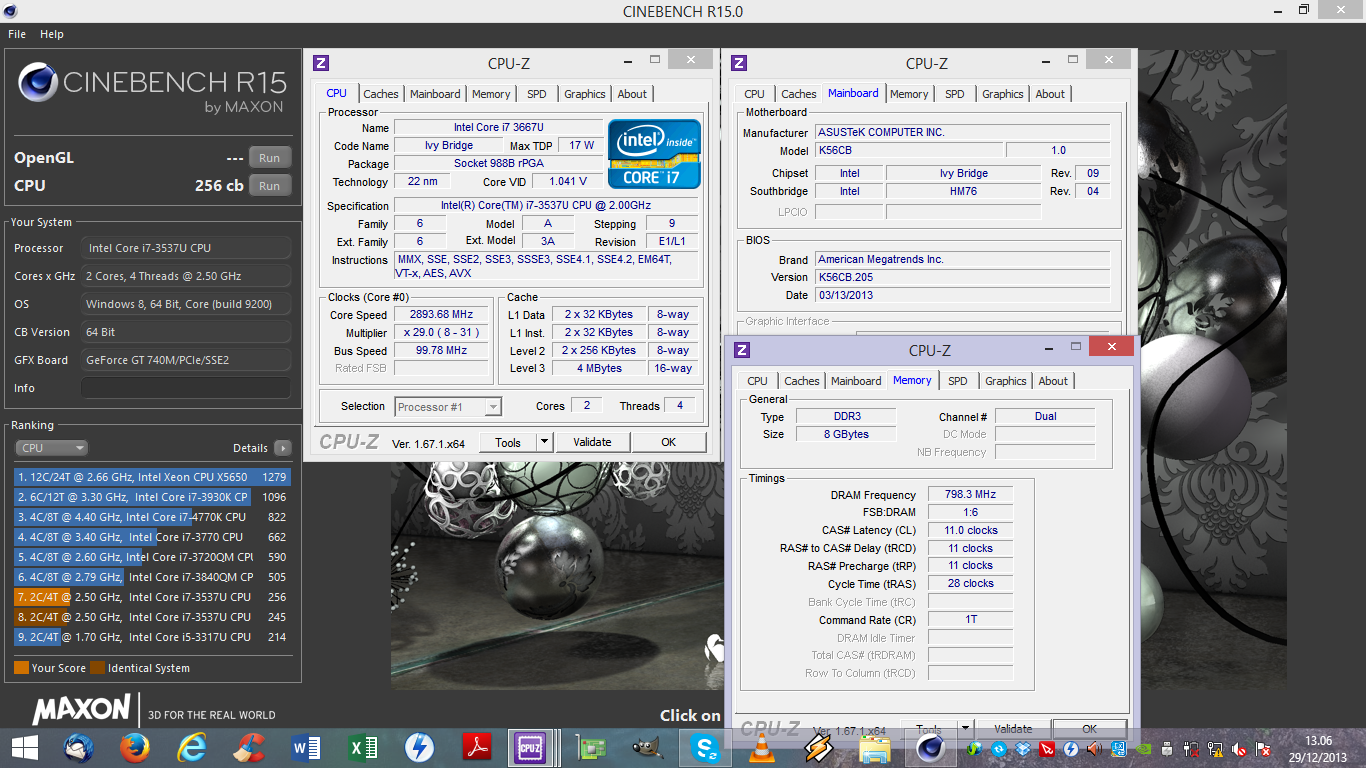The image size is (1366, 768).
Task: Select ranking row Core i5-3317U
Action: click(153, 637)
